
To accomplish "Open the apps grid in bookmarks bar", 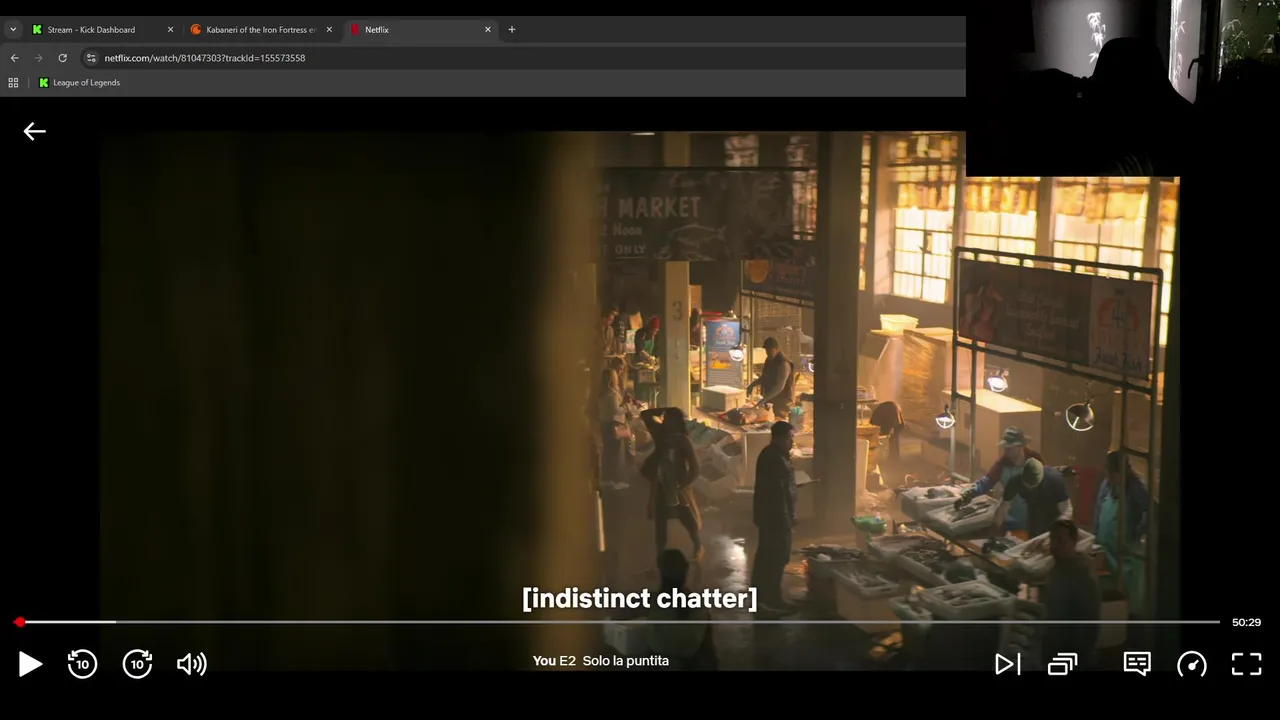I will click(14, 83).
